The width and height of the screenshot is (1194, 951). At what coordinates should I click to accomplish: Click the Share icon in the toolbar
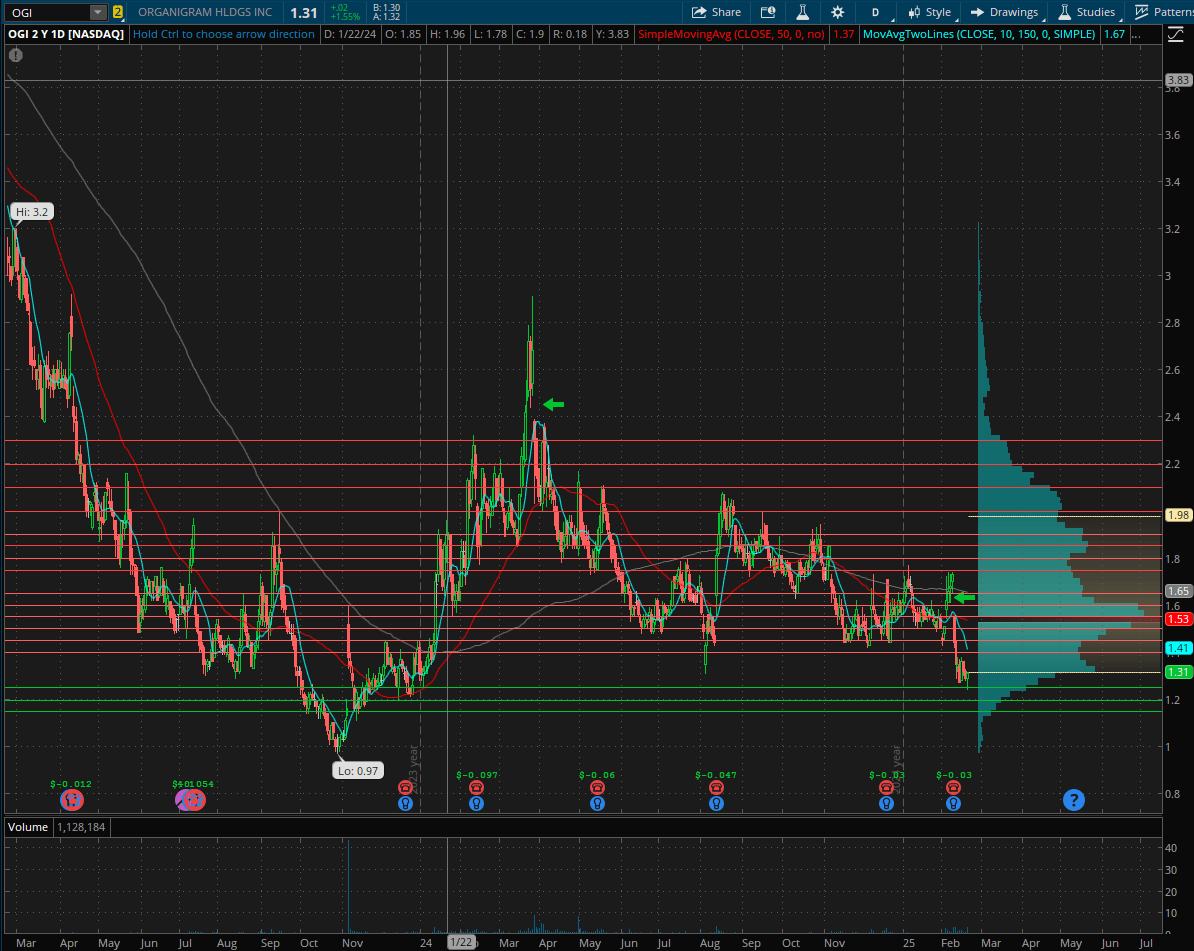tap(716, 12)
